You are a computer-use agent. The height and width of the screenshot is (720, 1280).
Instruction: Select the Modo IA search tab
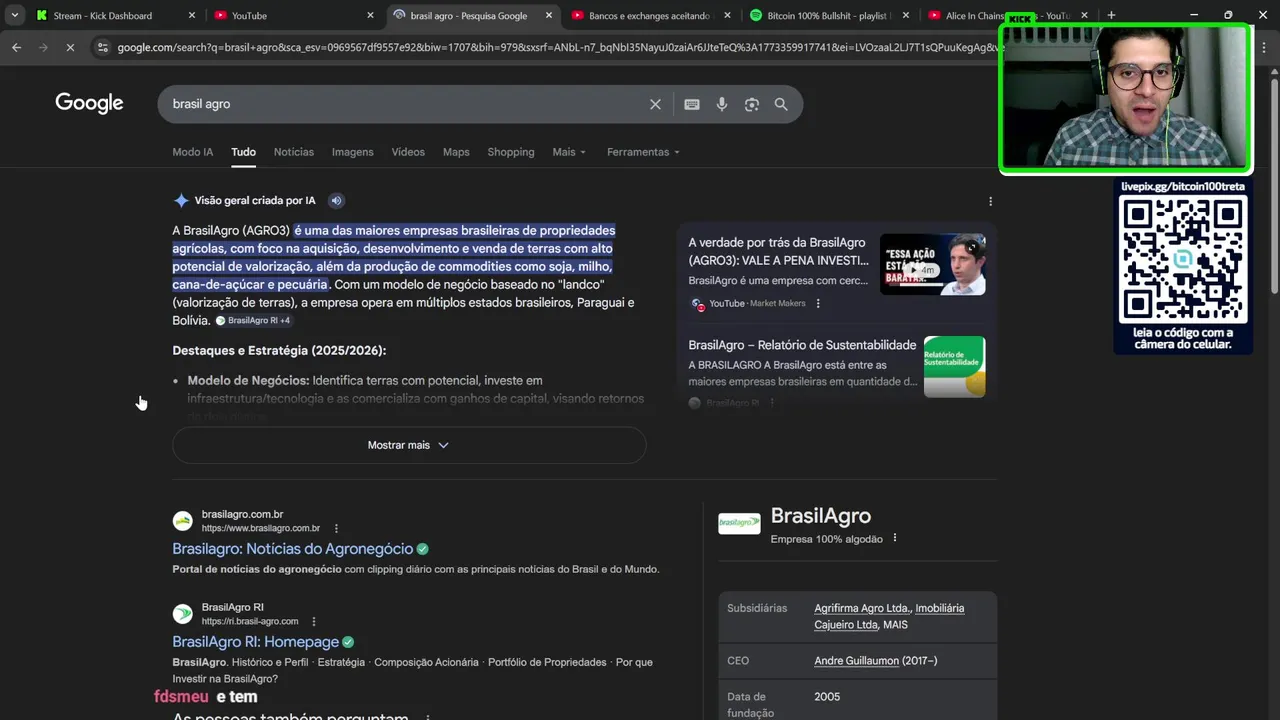pyautogui.click(x=193, y=152)
